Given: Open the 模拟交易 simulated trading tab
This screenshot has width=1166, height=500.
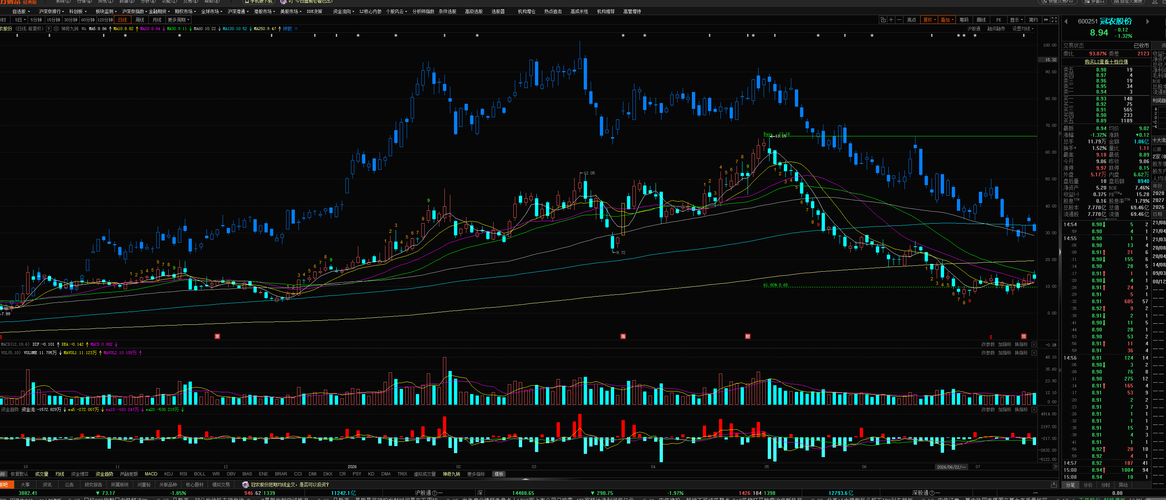Looking at the screenshot, I should [221, 484].
